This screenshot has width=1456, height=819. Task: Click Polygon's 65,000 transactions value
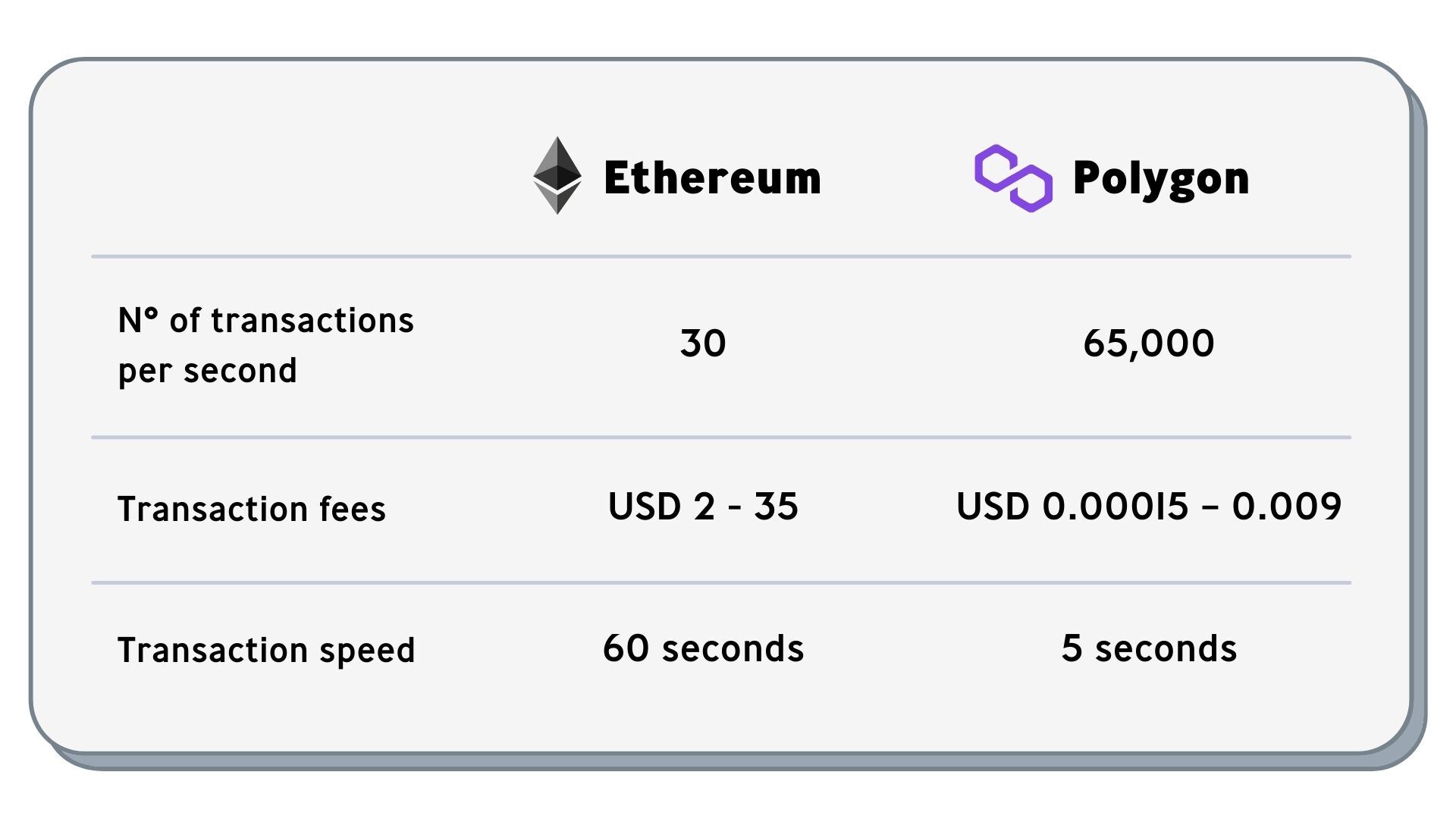pos(1148,344)
